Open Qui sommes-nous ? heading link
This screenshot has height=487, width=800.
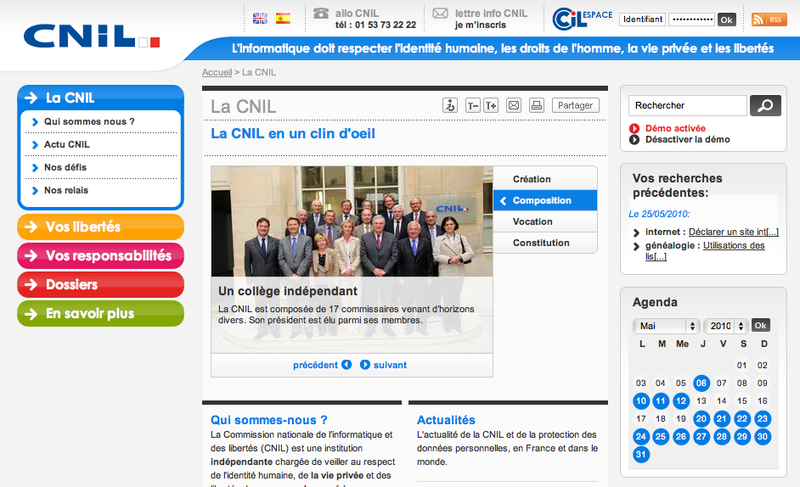[269, 420]
